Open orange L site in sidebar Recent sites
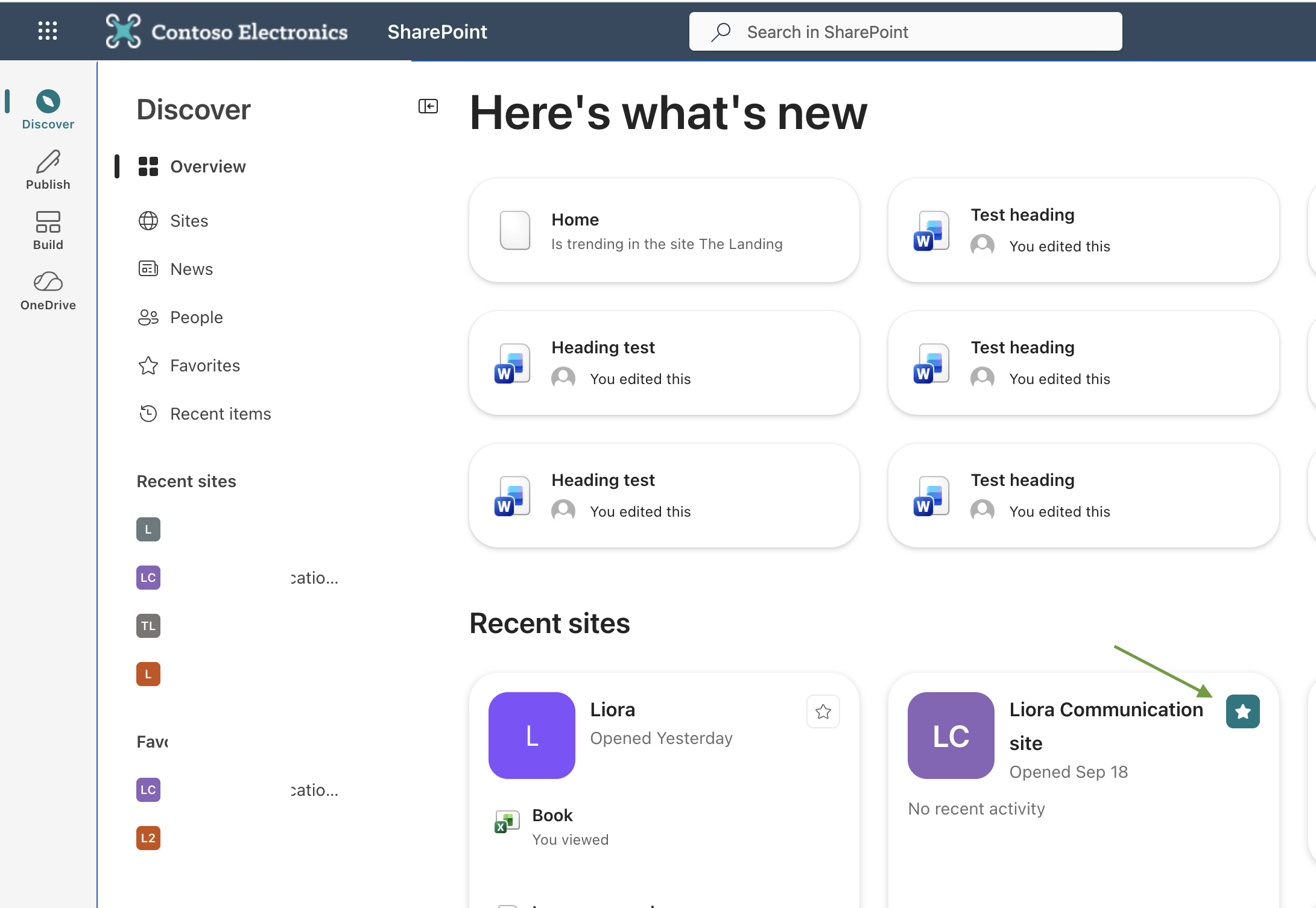1316x908 pixels. pyautogui.click(x=148, y=674)
